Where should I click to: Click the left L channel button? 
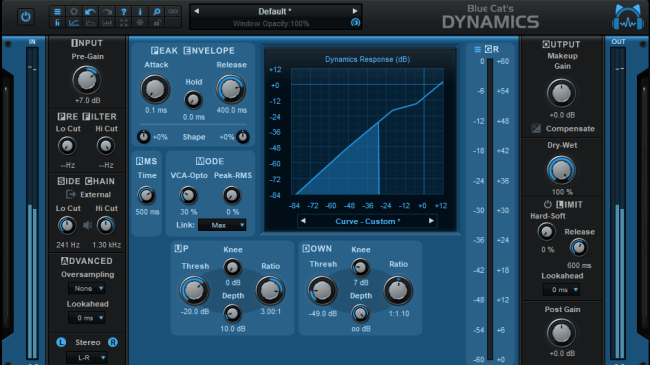click(61, 342)
